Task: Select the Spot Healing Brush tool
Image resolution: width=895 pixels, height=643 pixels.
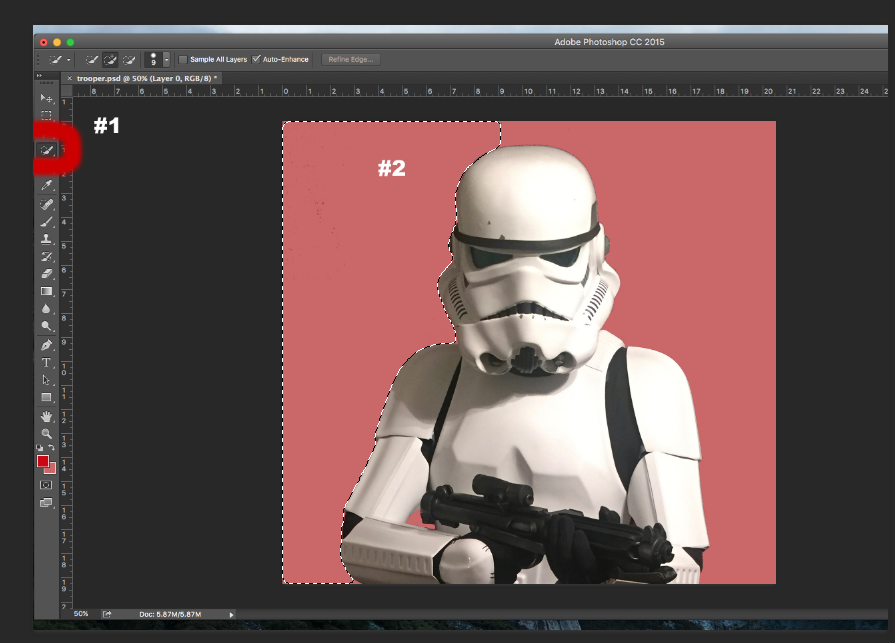Action: click(46, 204)
